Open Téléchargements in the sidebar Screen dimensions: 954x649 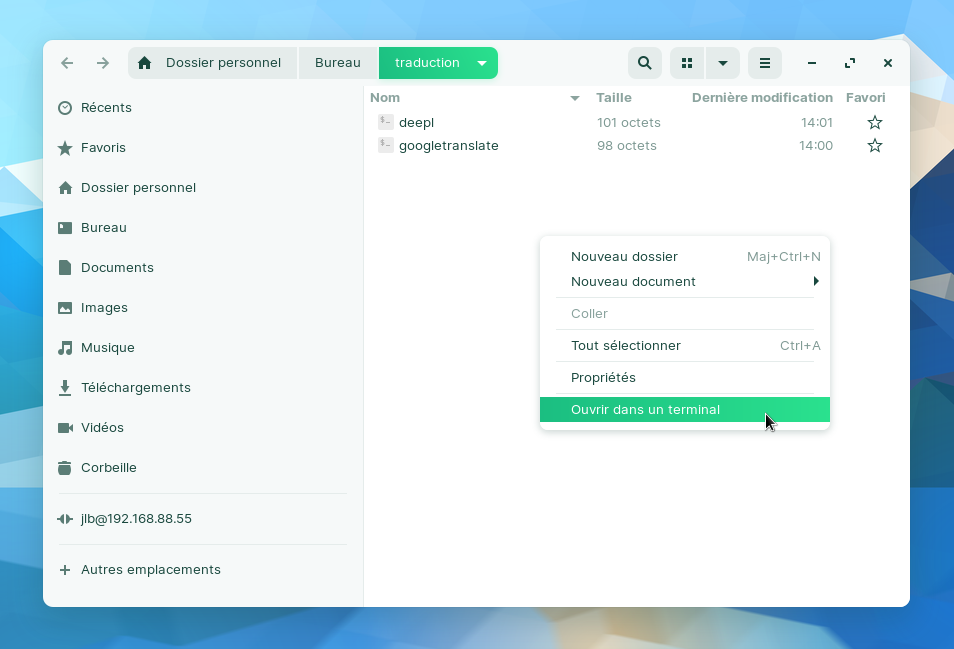click(x=135, y=387)
